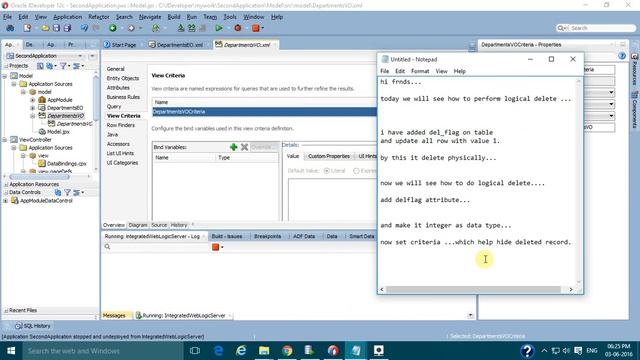This screenshot has height=360, width=640.
Task: Open Edge browser from the taskbar
Action: point(218,351)
